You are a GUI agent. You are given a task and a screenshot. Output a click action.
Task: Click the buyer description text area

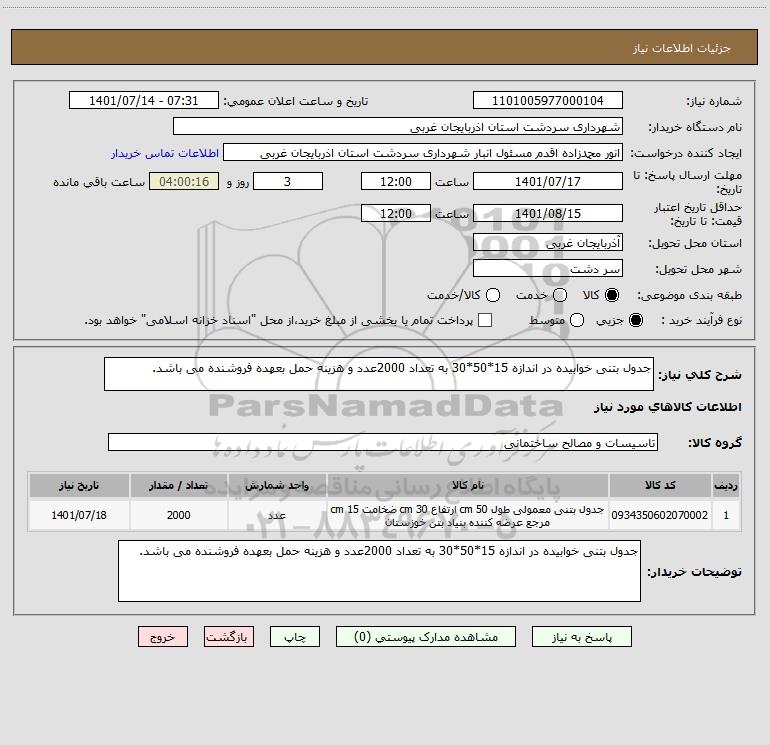pyautogui.click(x=379, y=571)
